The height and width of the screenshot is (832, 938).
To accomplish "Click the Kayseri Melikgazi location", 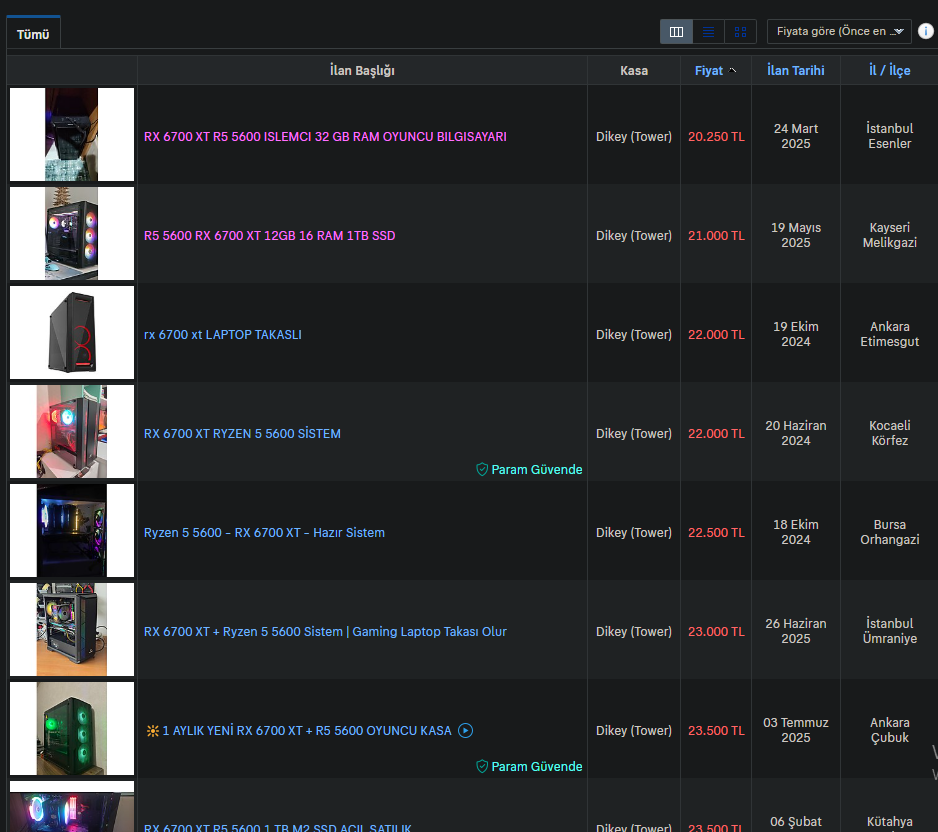I will (890, 235).
